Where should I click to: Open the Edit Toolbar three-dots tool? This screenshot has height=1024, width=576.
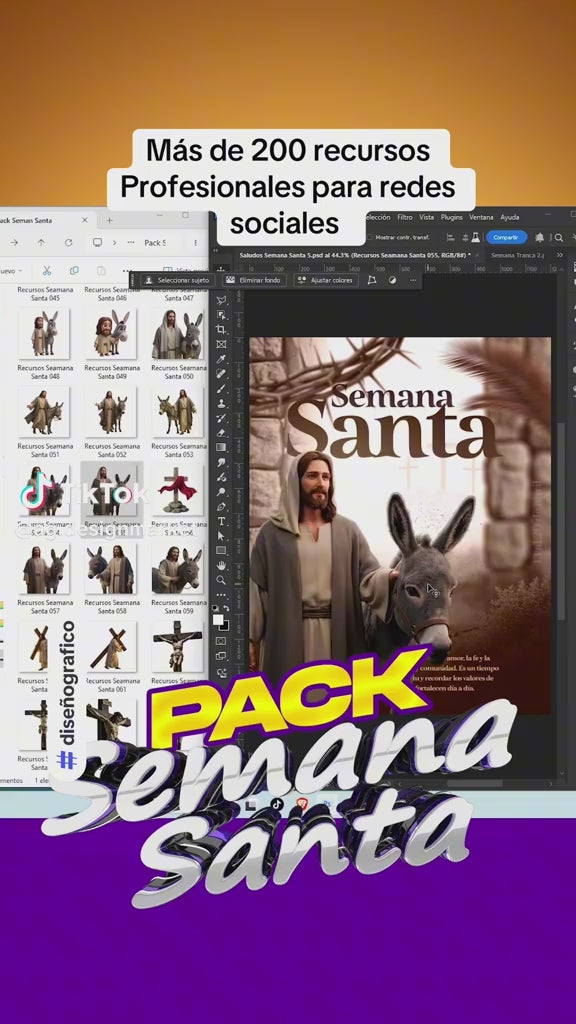pyautogui.click(x=221, y=595)
